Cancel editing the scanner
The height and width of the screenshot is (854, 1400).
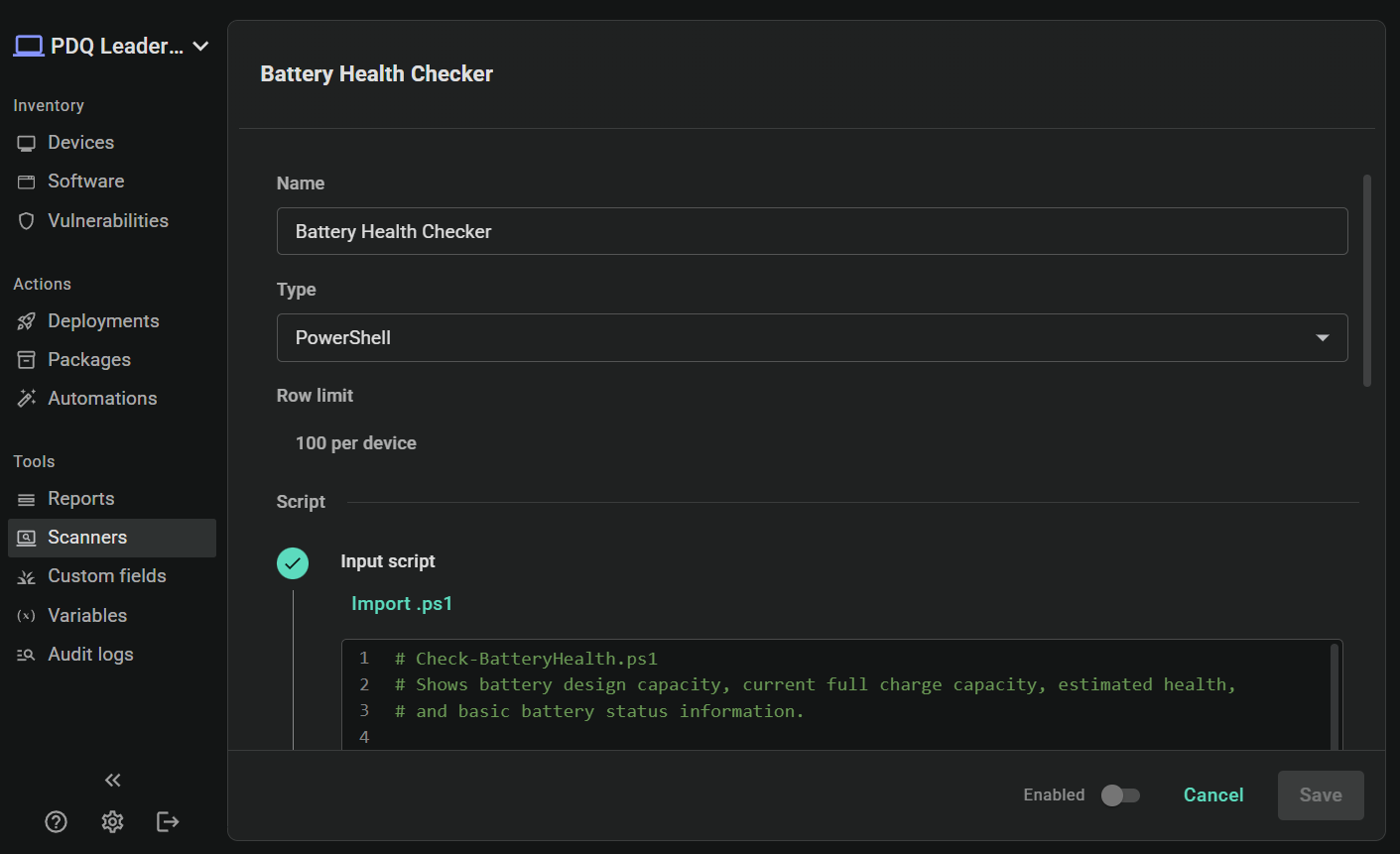tap(1213, 795)
